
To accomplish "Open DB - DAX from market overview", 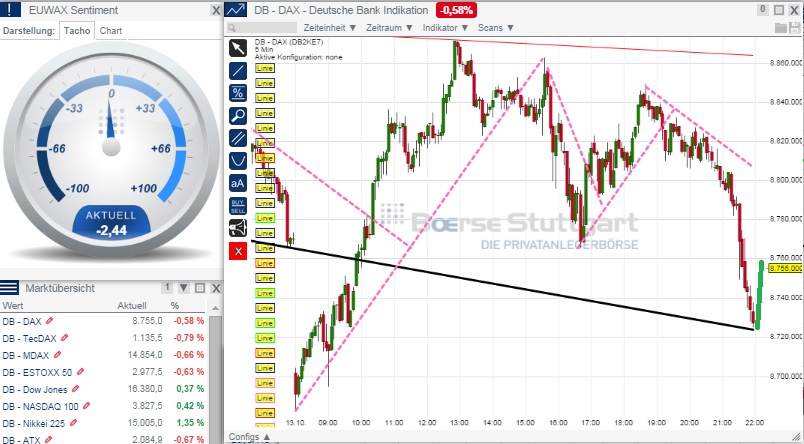I will coord(22,321).
